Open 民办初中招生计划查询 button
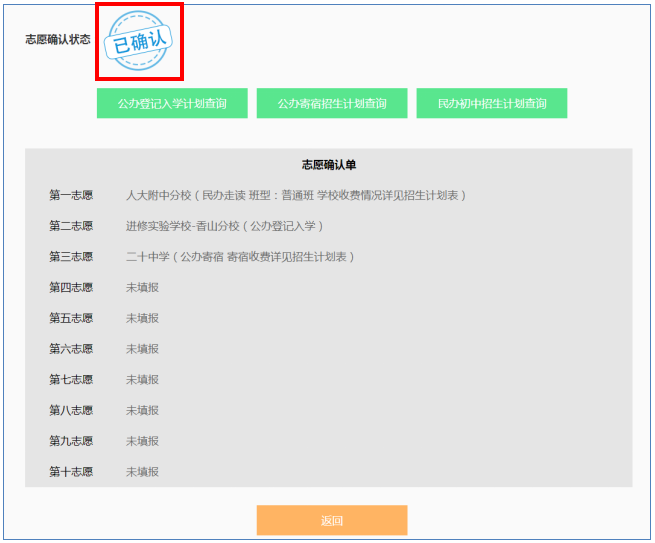Screen dimensions: 655x543 tap(492, 103)
